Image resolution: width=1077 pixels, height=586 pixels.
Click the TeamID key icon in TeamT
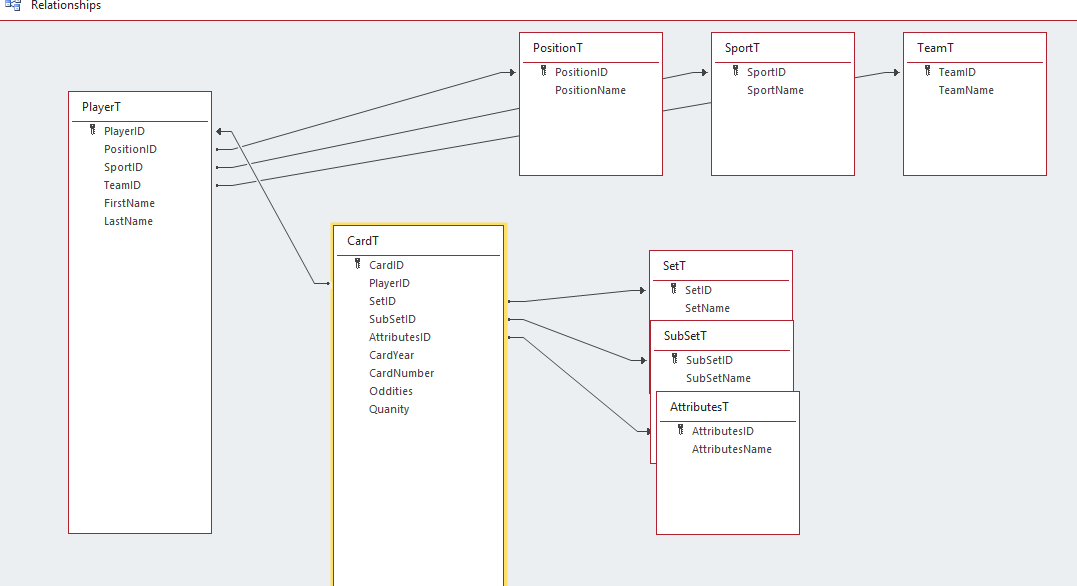tap(927, 71)
